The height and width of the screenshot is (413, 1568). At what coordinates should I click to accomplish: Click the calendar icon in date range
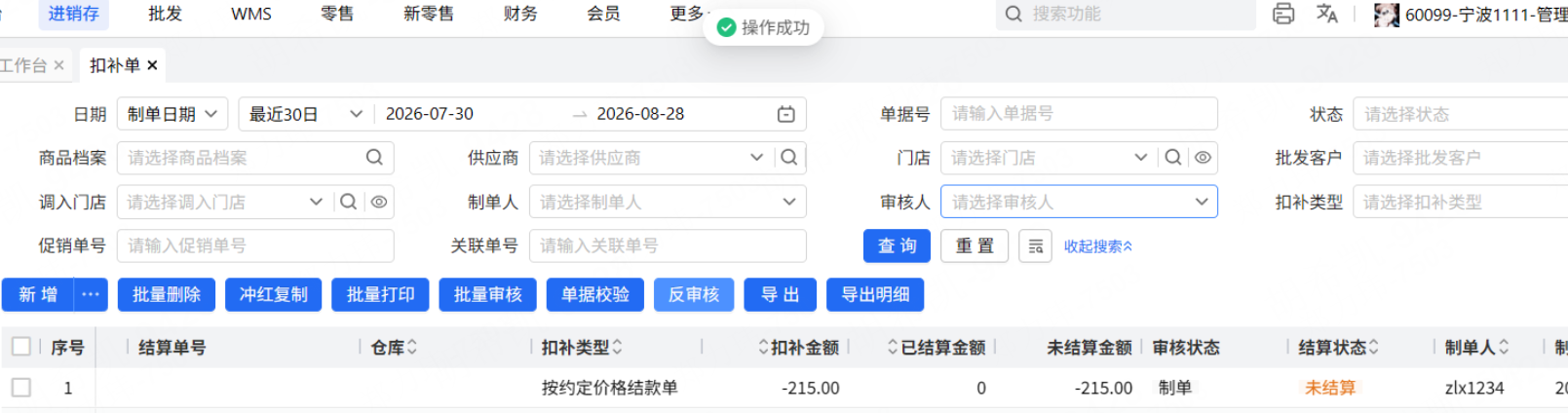click(x=785, y=114)
